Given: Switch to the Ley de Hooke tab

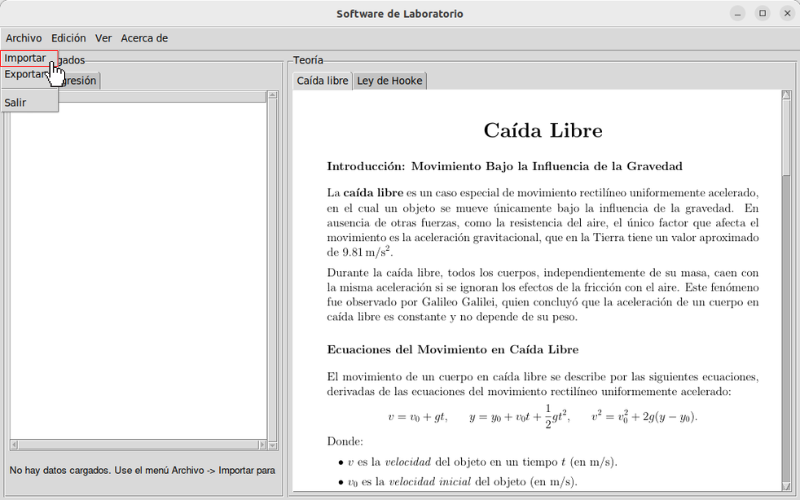Looking at the screenshot, I should click(389, 81).
